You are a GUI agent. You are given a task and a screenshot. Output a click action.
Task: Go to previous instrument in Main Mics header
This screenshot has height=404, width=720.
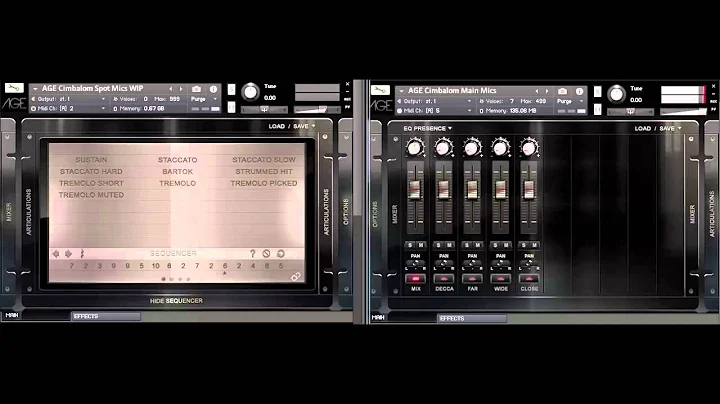pos(536,91)
